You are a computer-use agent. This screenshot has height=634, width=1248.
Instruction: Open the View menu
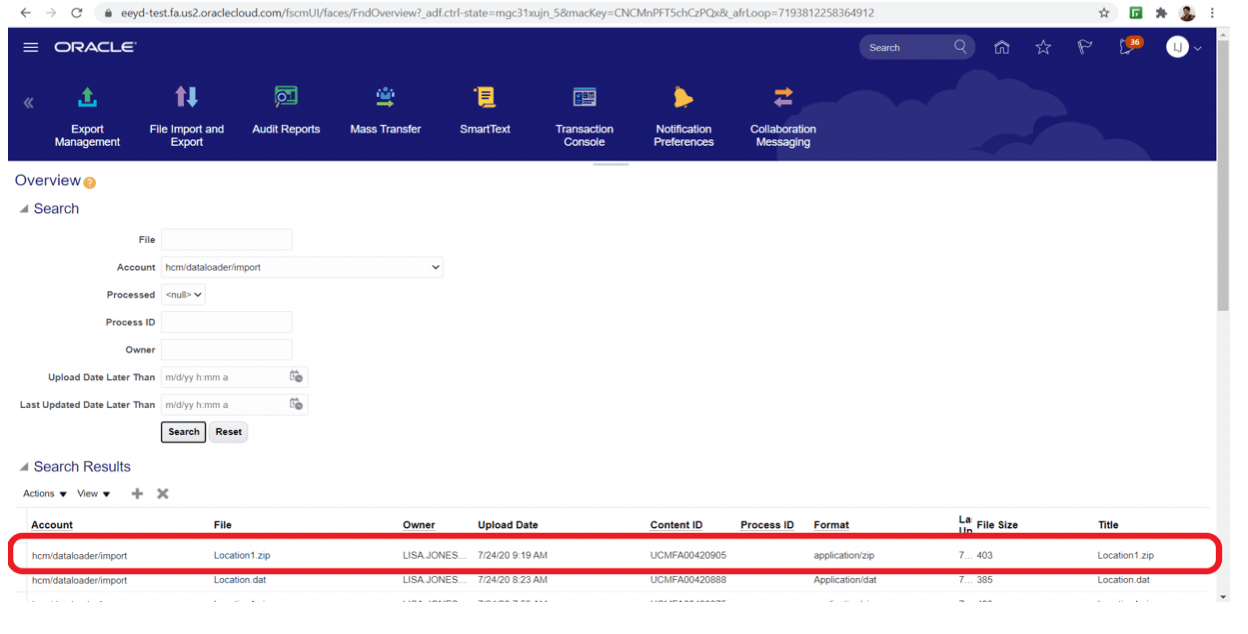94,494
